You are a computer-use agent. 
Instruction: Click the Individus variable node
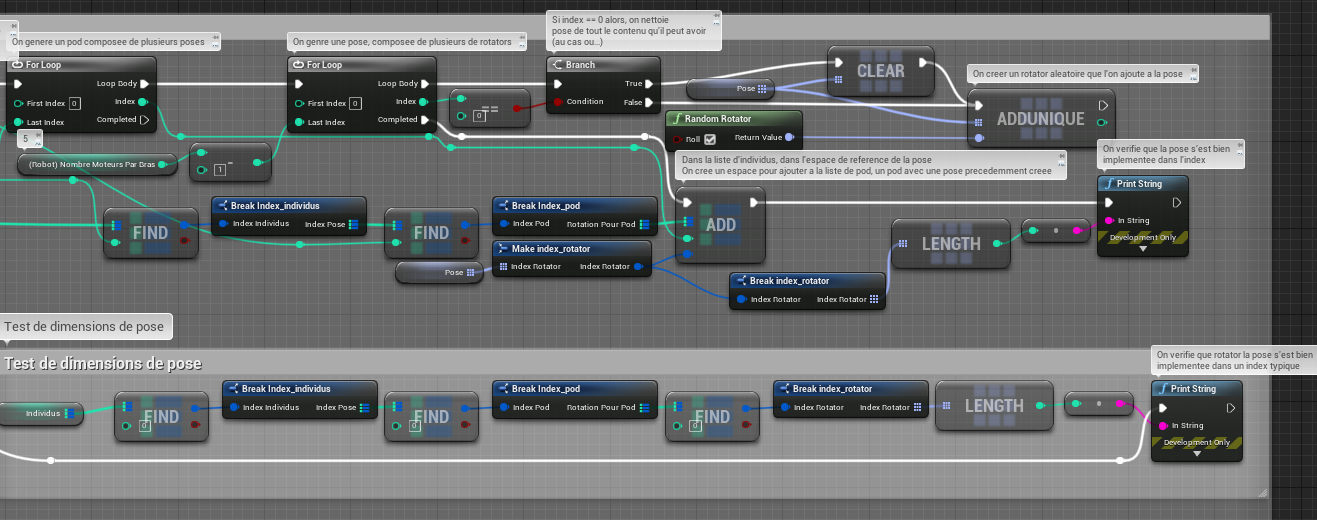(x=42, y=413)
